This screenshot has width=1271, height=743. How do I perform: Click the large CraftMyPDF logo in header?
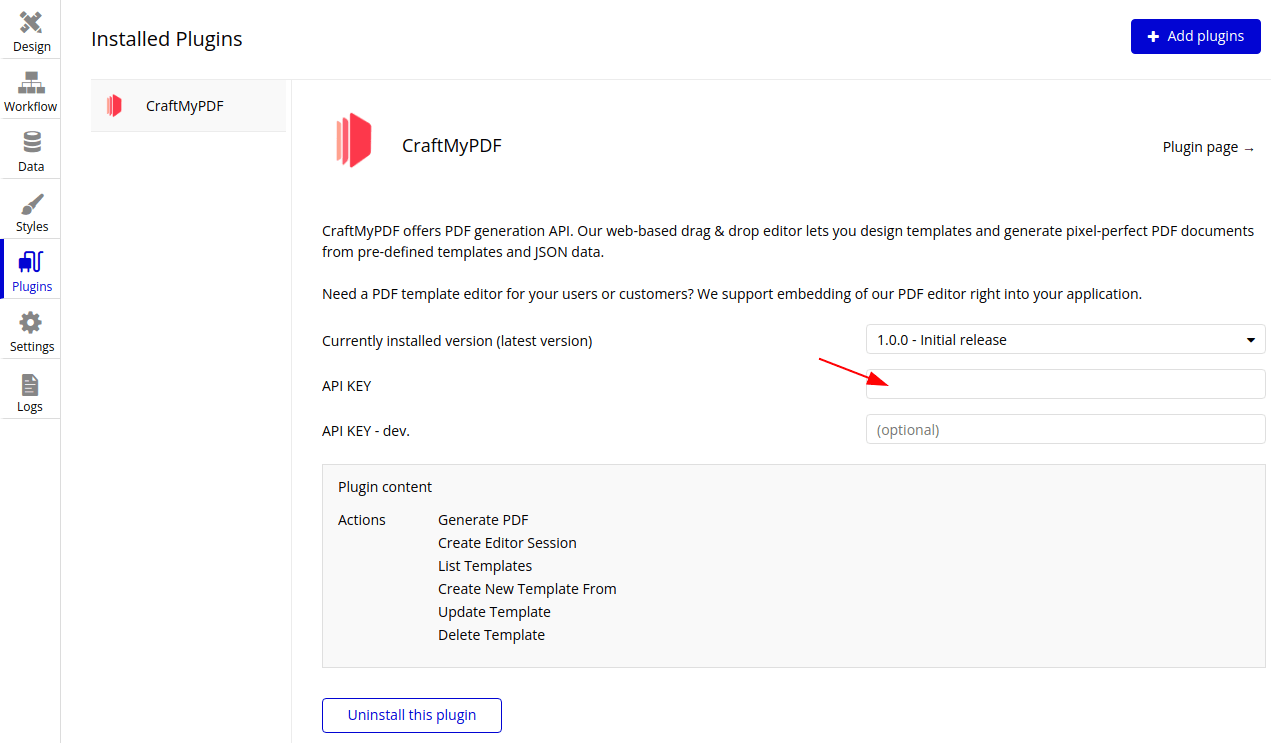pos(354,140)
